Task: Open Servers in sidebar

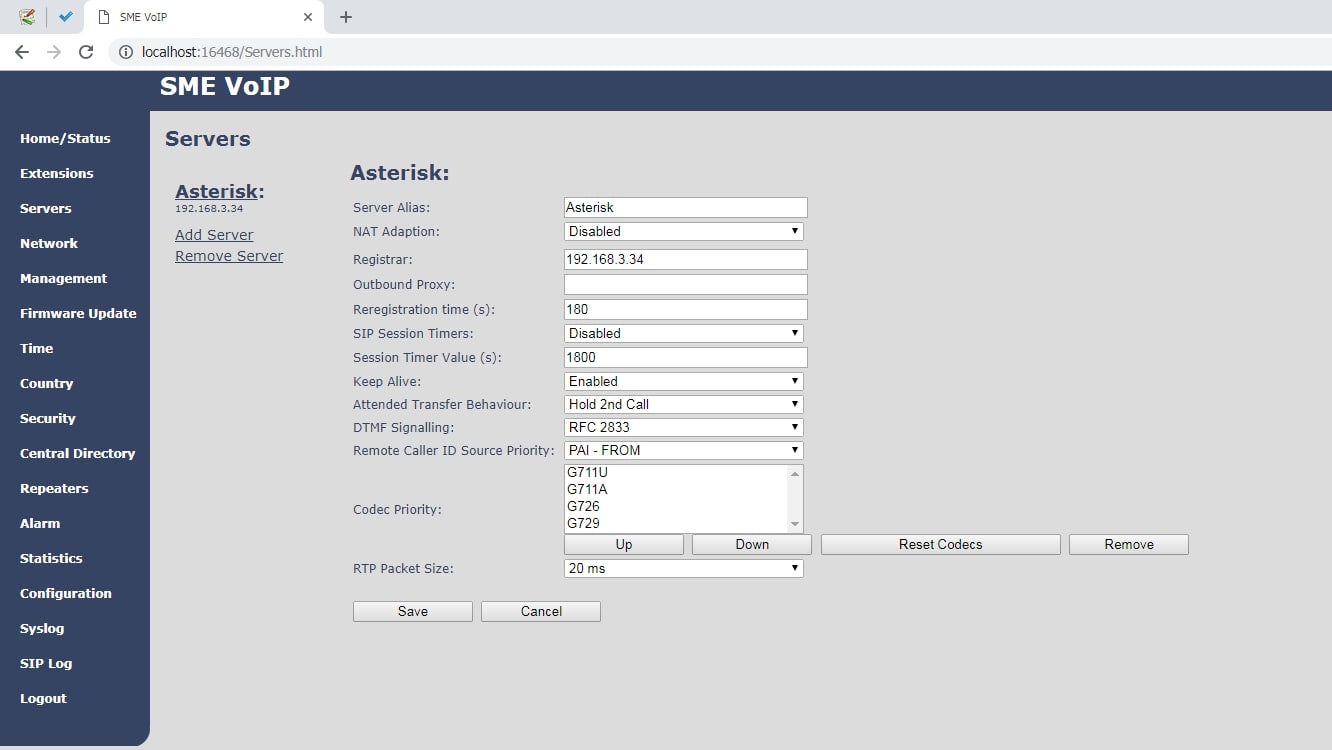Action: tap(46, 209)
